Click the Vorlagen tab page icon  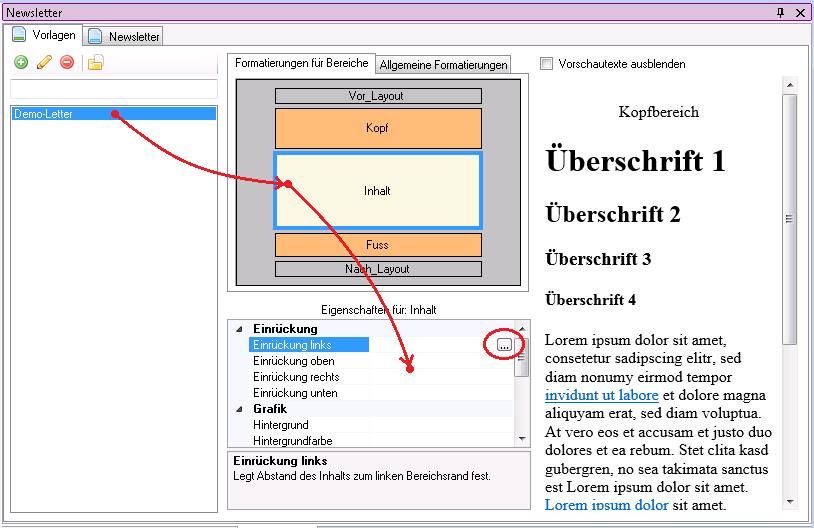click(x=19, y=35)
